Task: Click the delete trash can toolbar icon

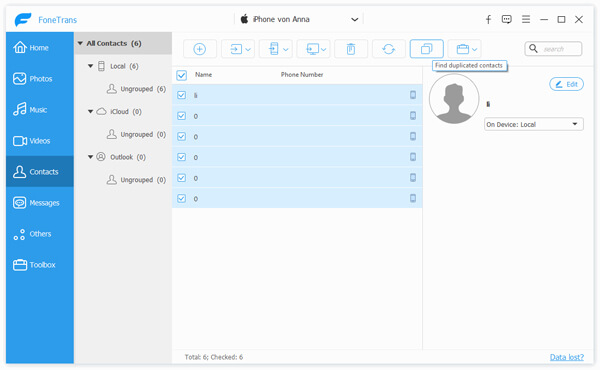Action: [x=351, y=49]
